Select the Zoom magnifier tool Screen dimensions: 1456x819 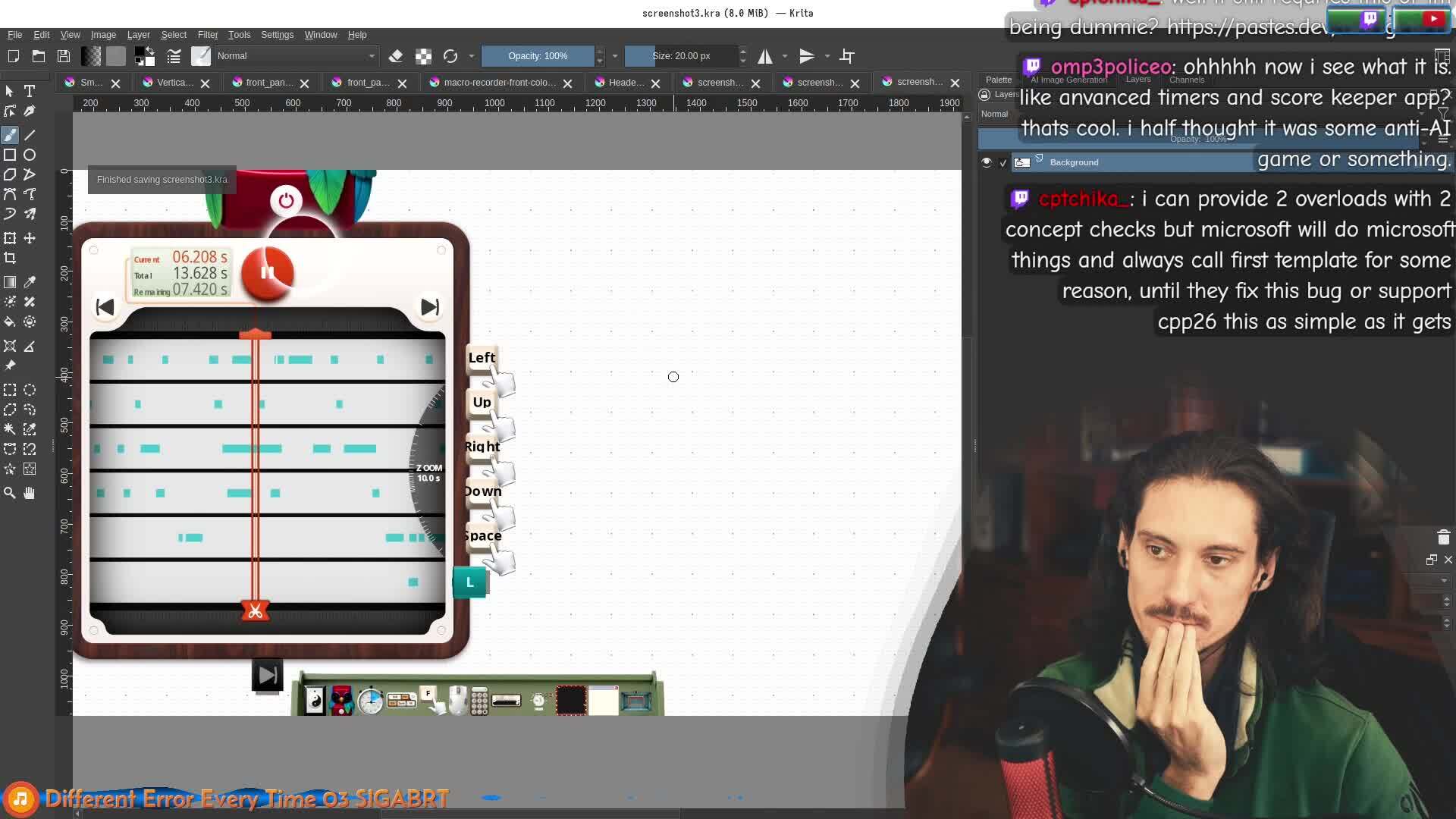[x=10, y=493]
